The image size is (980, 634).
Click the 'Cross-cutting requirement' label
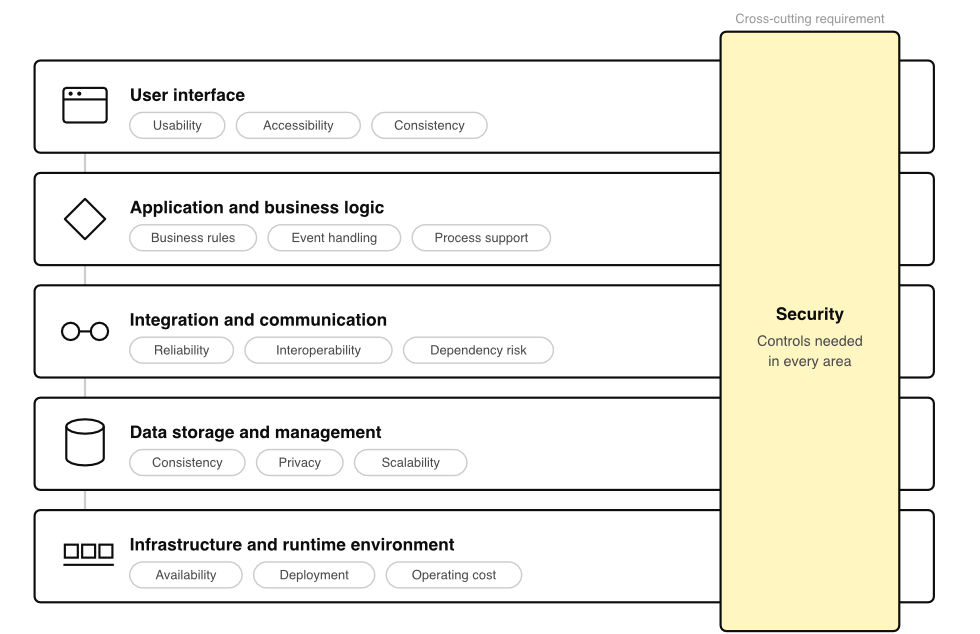point(810,19)
